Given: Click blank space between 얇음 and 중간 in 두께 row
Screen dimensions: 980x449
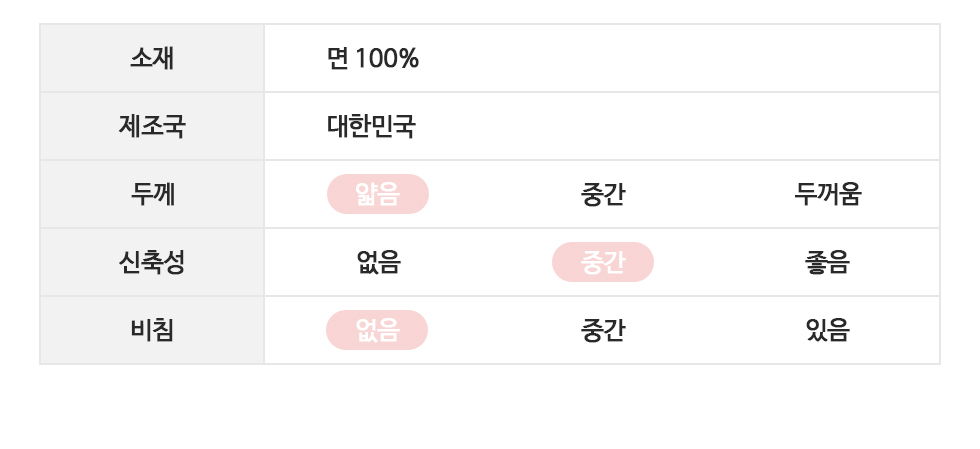Looking at the screenshot, I should coord(490,194).
